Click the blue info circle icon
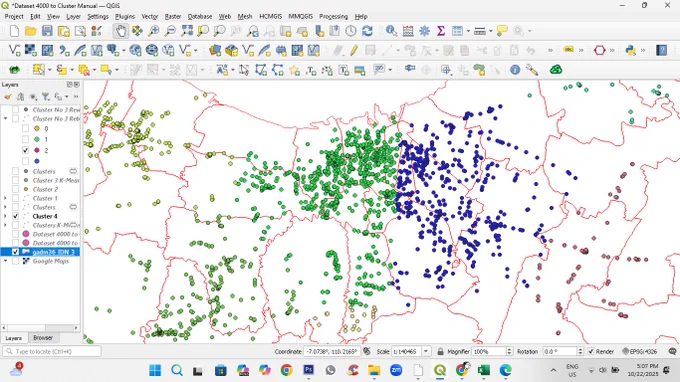Screen dimensions: 680x382 pos(515,69)
